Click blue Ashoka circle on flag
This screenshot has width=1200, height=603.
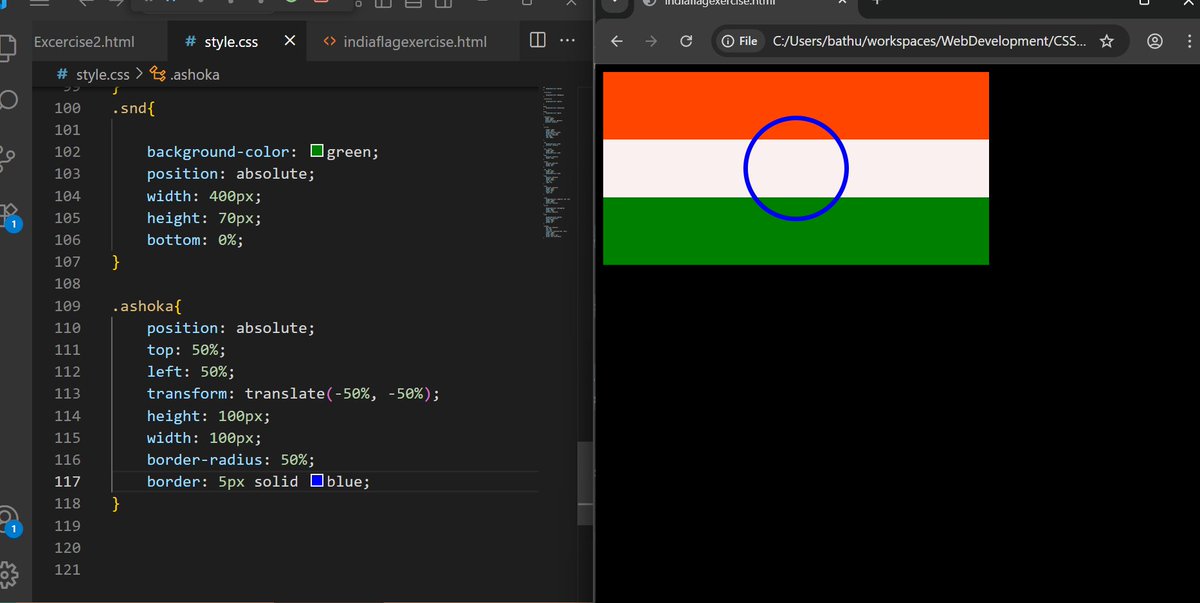tap(796, 169)
